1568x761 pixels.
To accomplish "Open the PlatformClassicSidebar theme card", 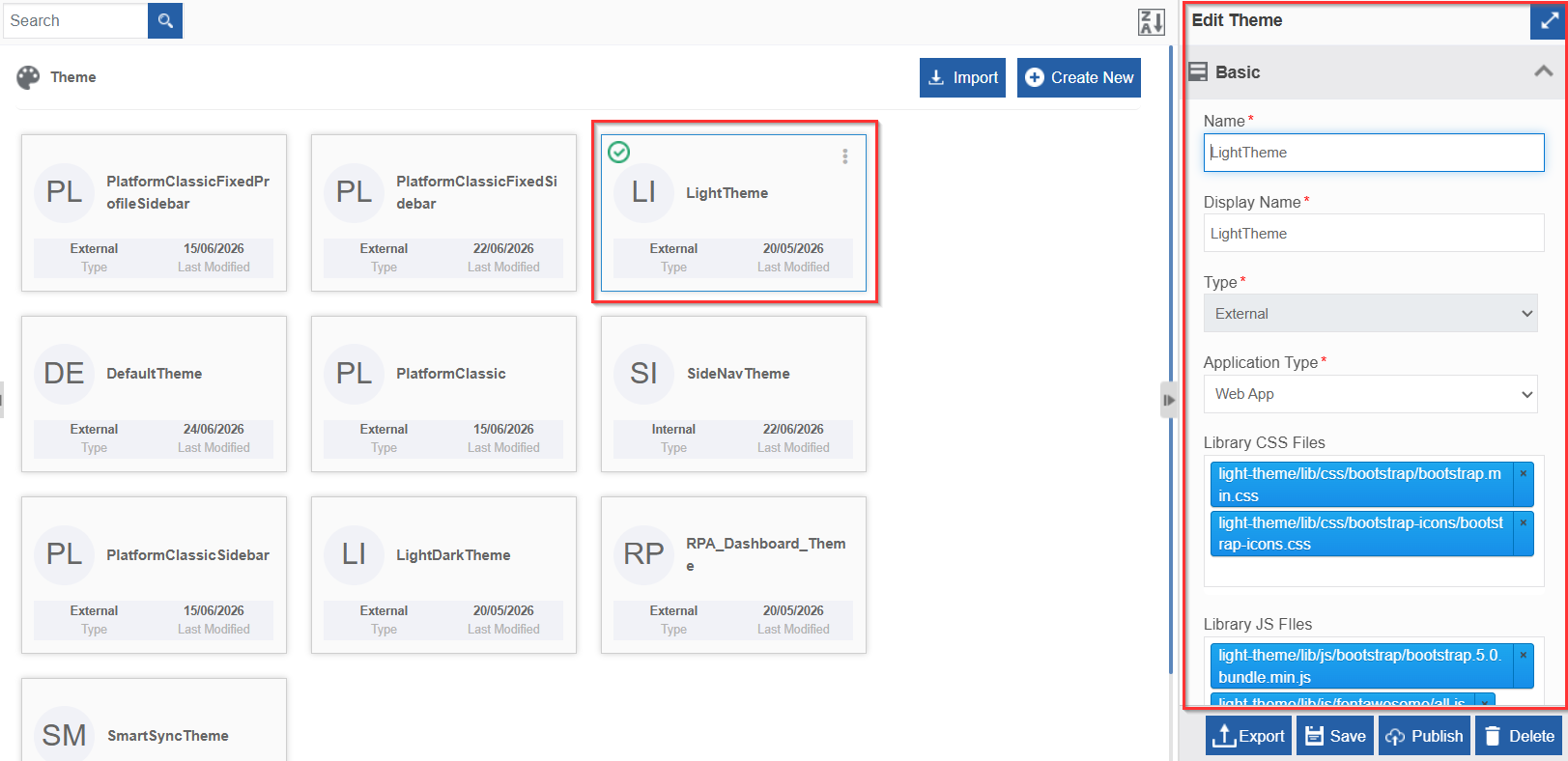I will click(x=154, y=575).
